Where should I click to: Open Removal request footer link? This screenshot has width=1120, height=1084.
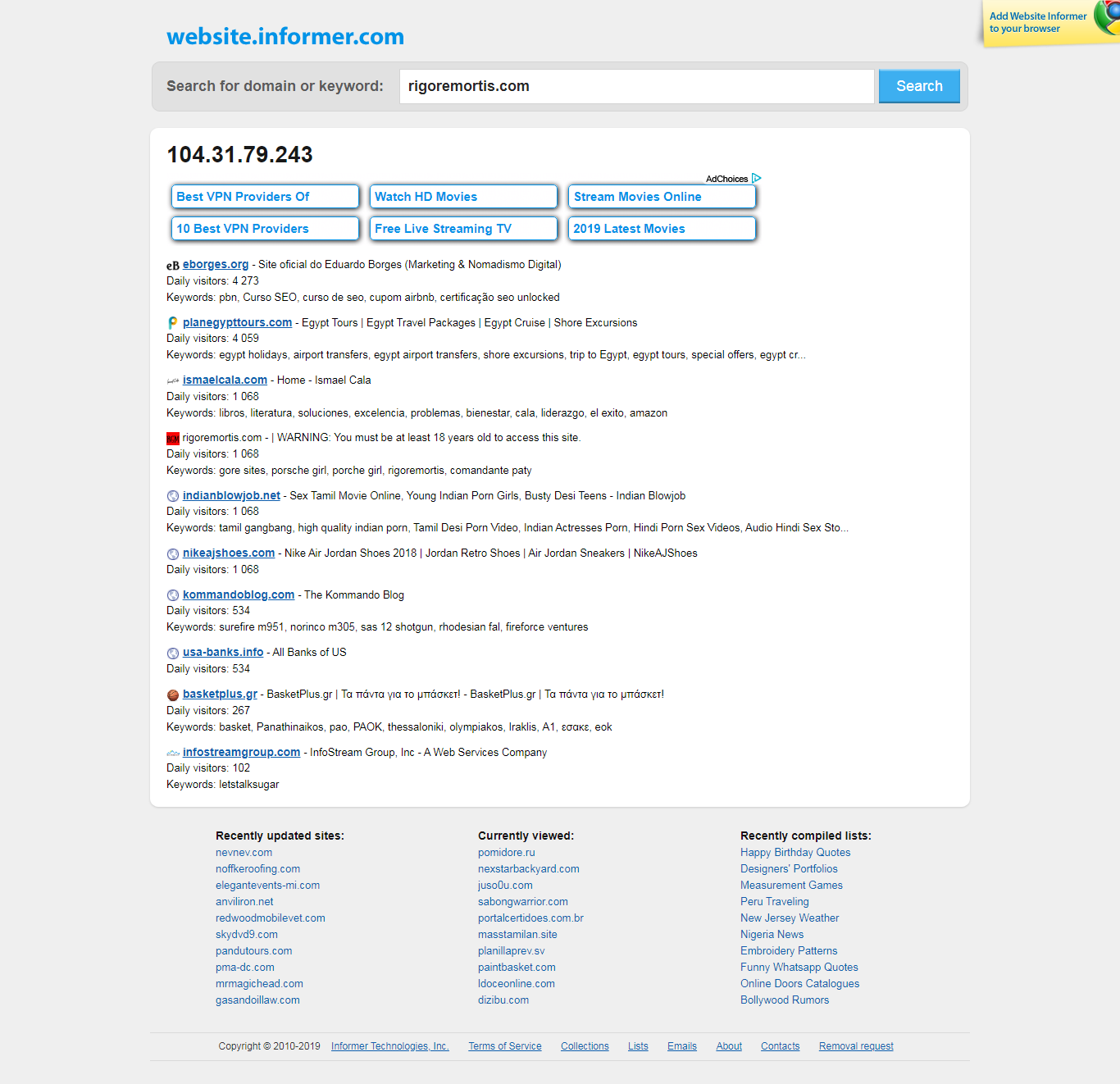click(x=856, y=1046)
